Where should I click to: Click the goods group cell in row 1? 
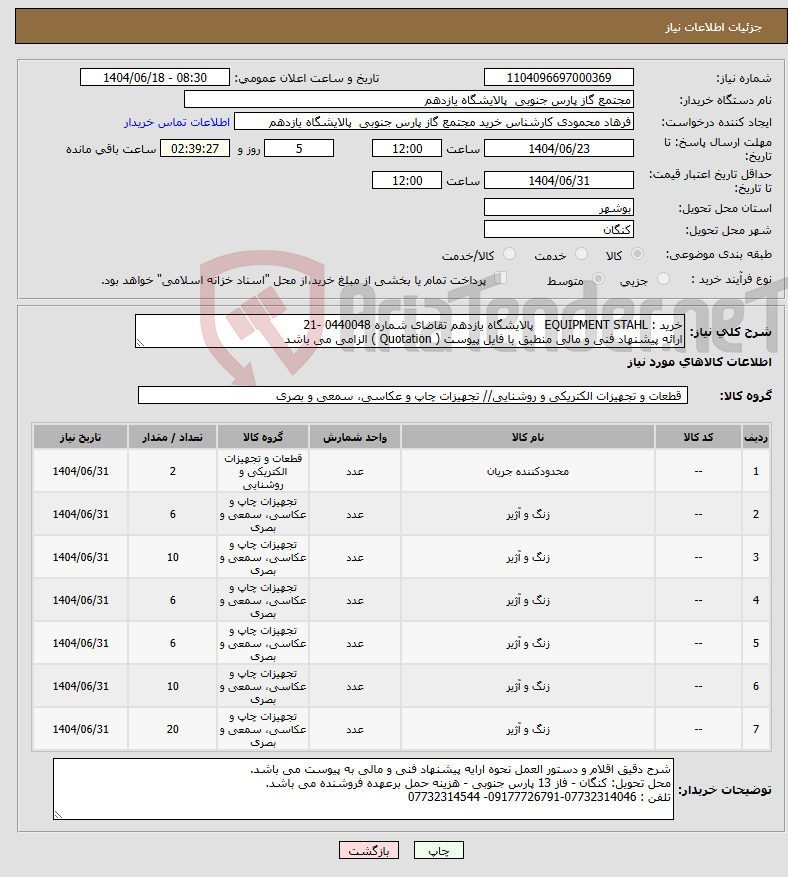pyautogui.click(x=263, y=471)
